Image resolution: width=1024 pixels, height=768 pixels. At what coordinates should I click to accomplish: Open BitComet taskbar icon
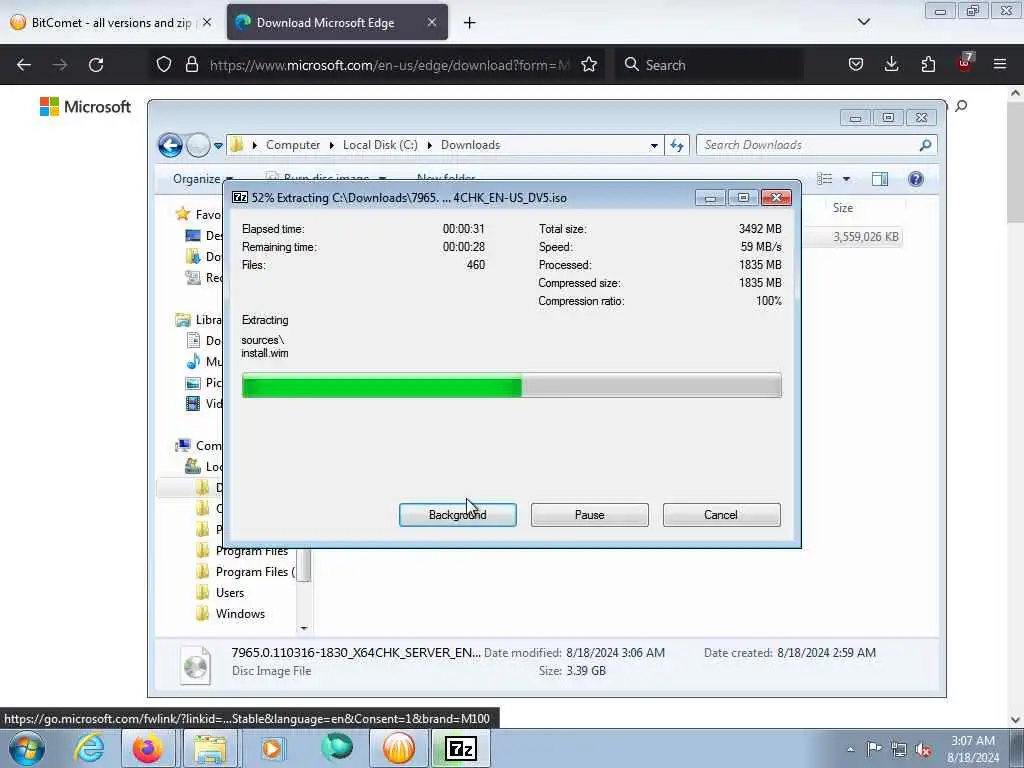click(x=398, y=748)
